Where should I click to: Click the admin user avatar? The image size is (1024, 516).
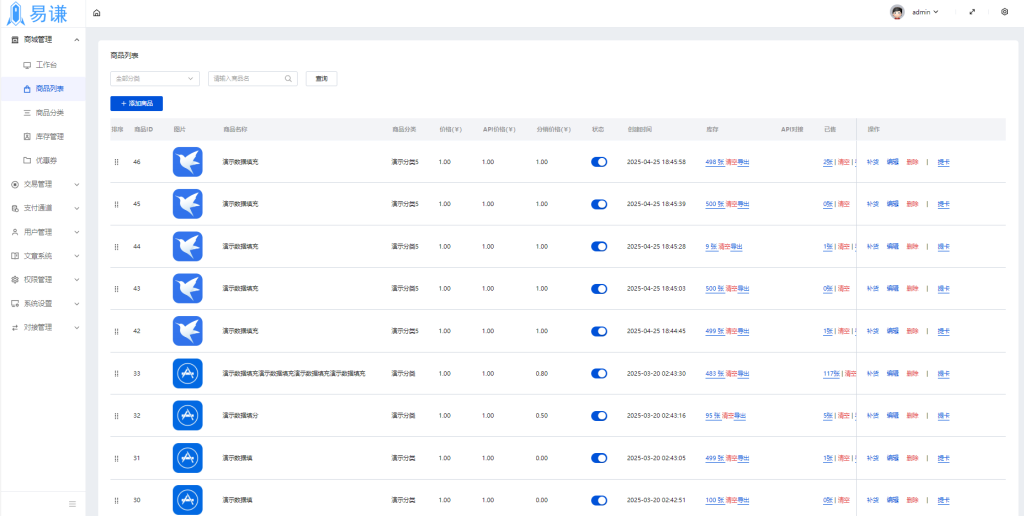[x=897, y=12]
